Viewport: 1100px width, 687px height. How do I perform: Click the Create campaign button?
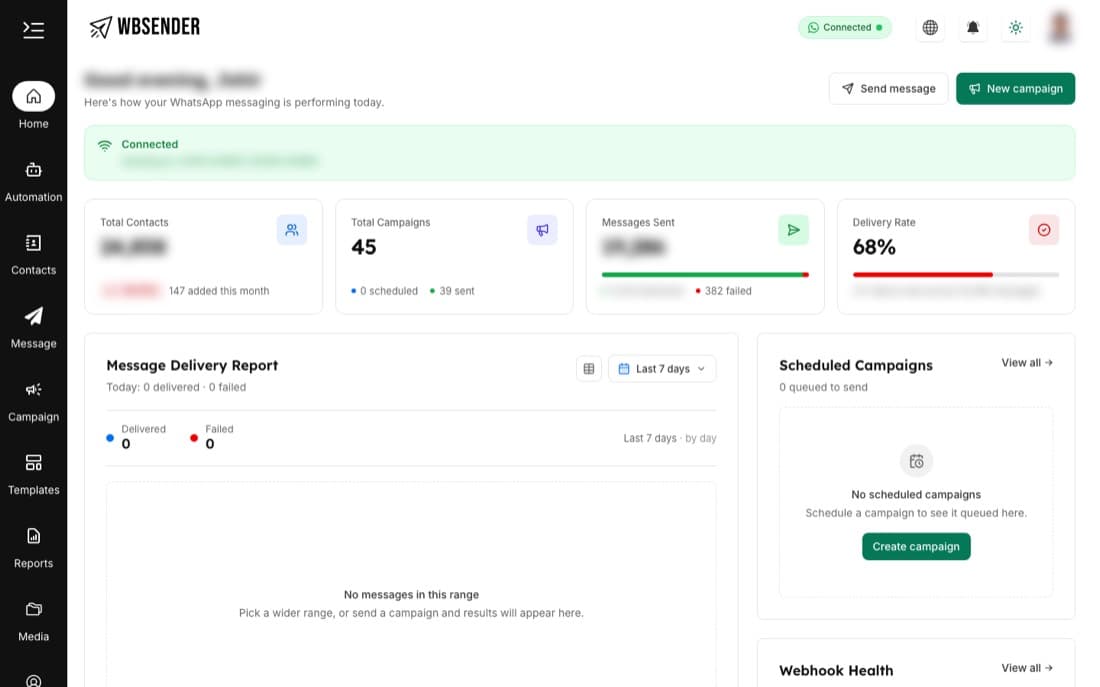915,547
